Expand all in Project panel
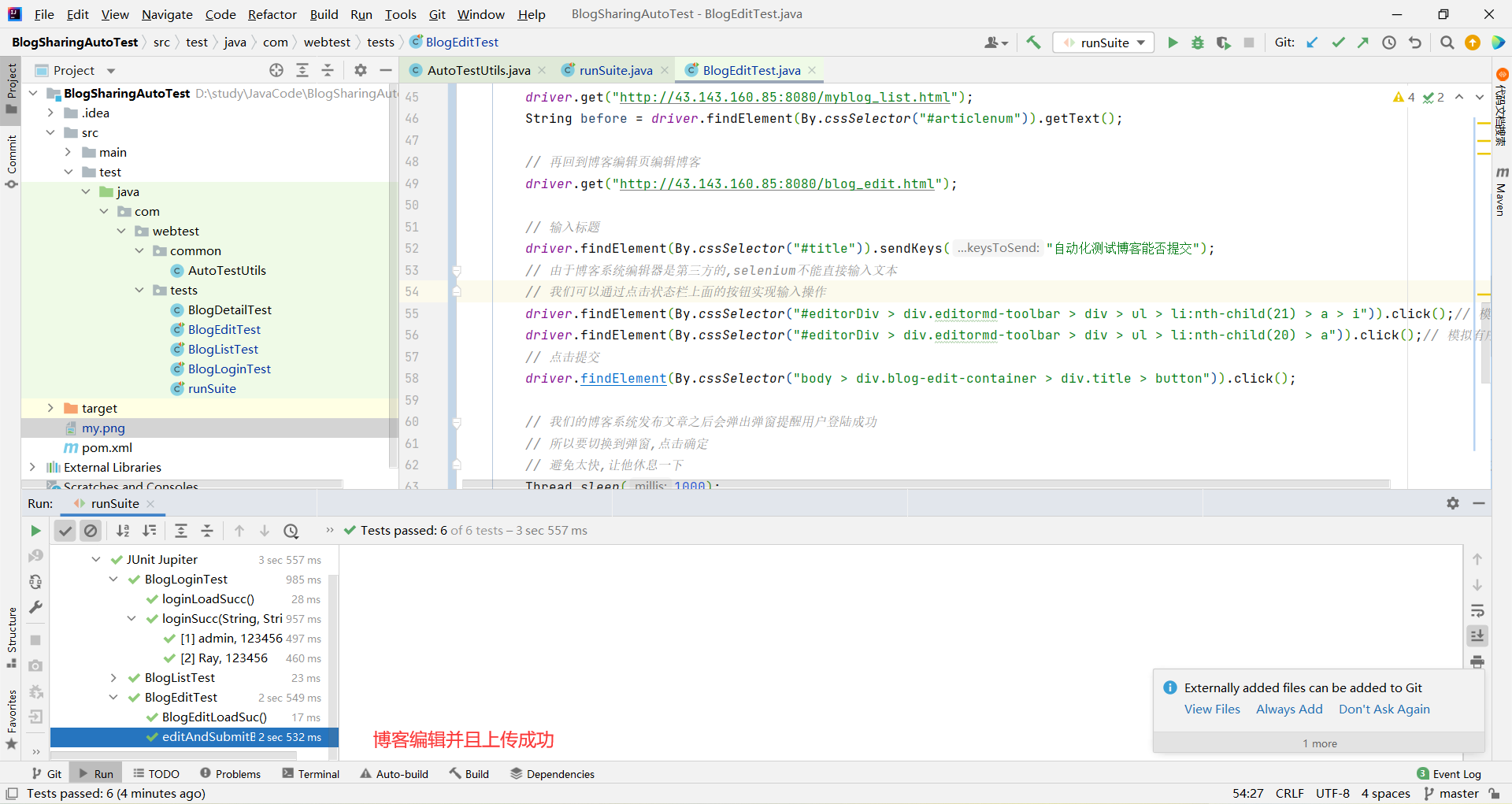Viewport: 1512px width, 804px height. (x=302, y=70)
